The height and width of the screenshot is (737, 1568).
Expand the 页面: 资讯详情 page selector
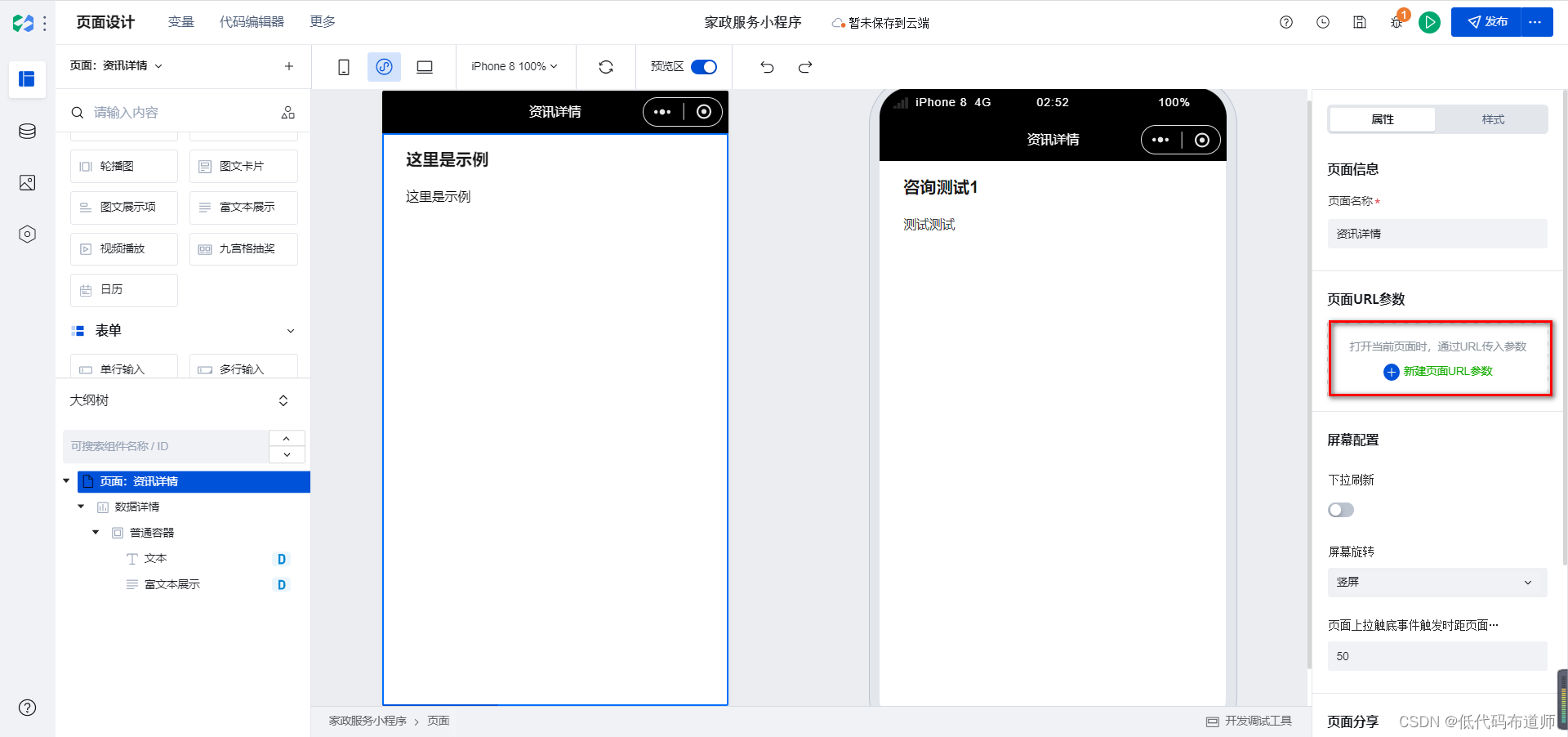tap(116, 65)
